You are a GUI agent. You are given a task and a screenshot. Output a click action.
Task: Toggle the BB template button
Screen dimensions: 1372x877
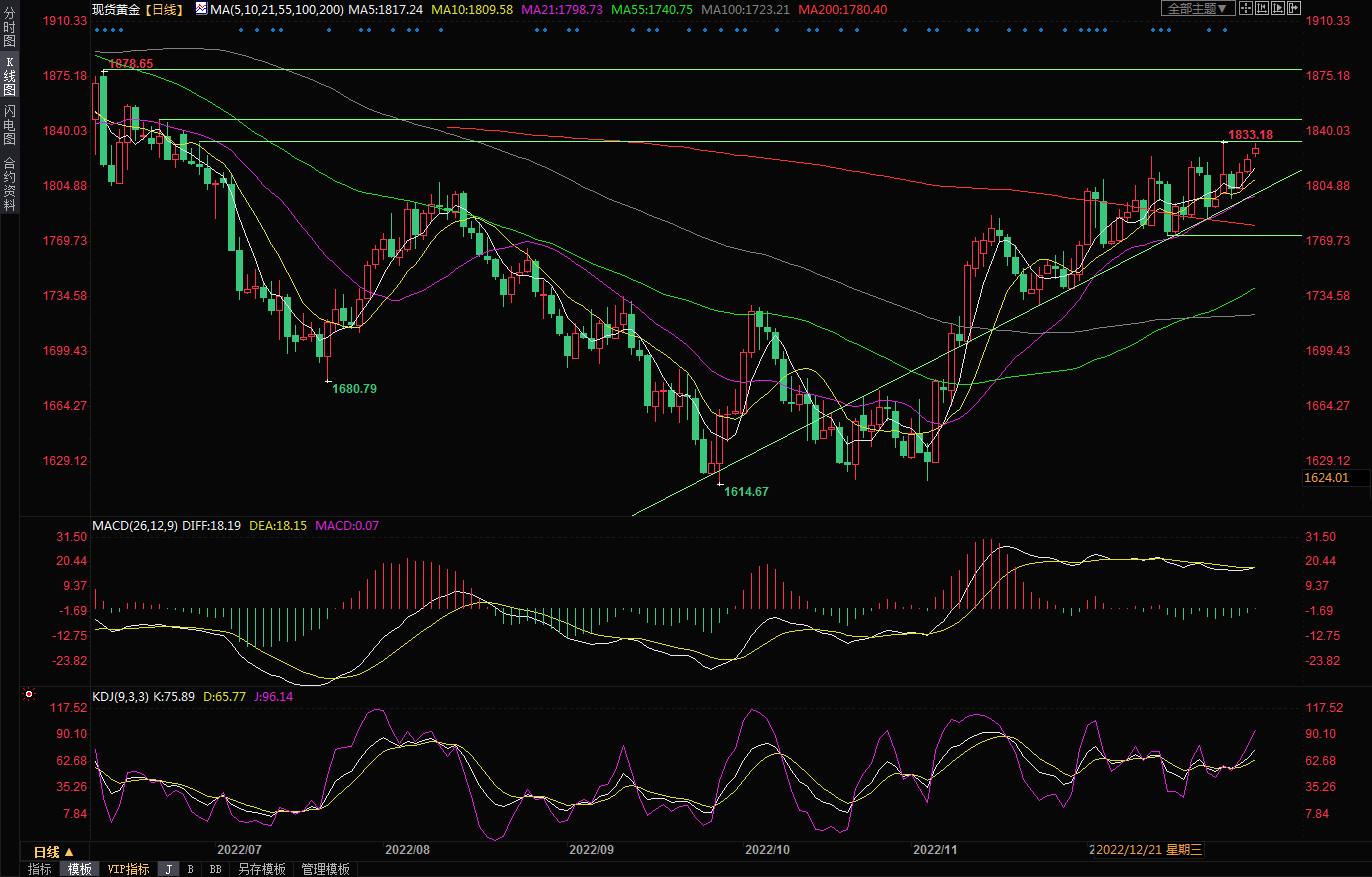[215, 869]
